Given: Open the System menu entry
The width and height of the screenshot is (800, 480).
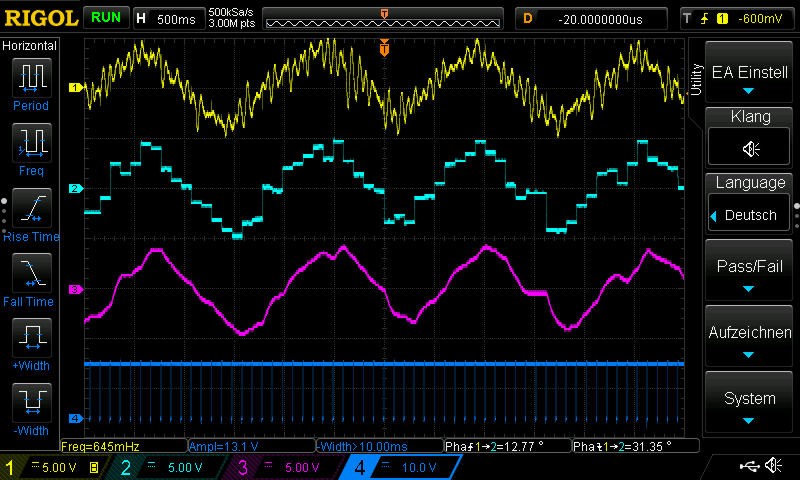Looking at the screenshot, I should pyautogui.click(x=750, y=403).
